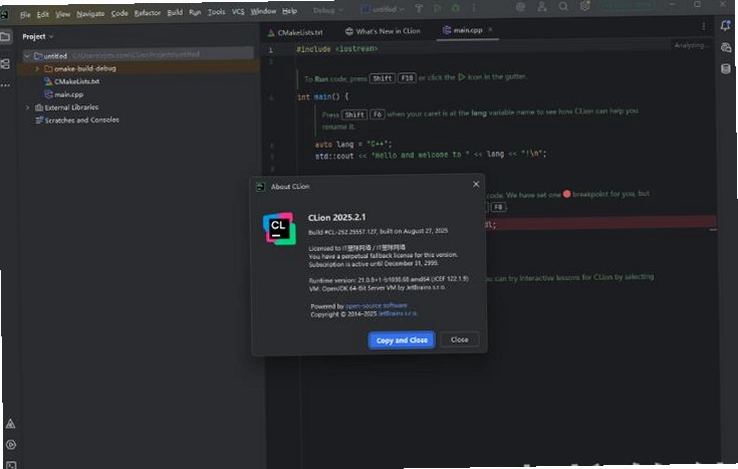Open the Edit menu
738x469 pixels.
tap(43, 15)
